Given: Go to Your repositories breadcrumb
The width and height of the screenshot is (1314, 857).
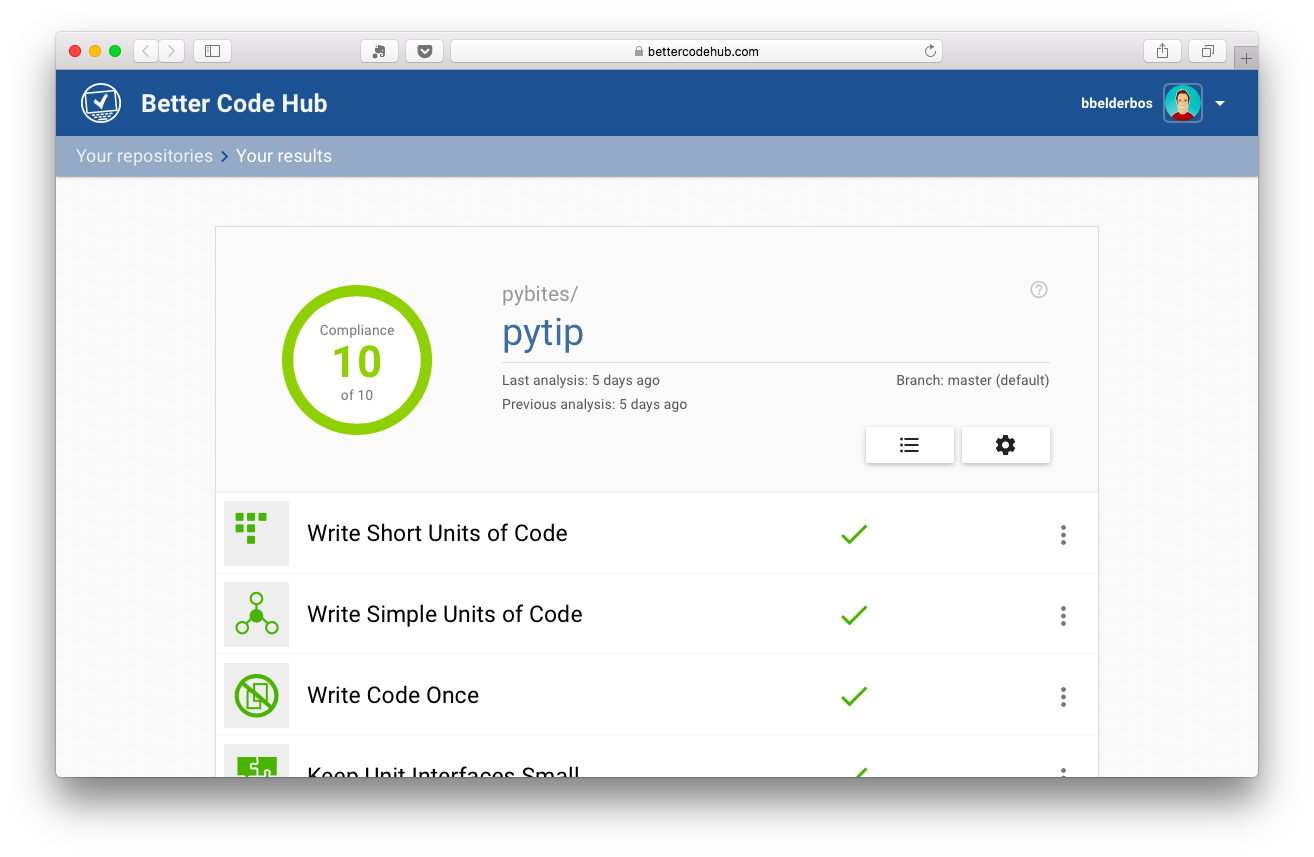Looking at the screenshot, I should tap(144, 156).
